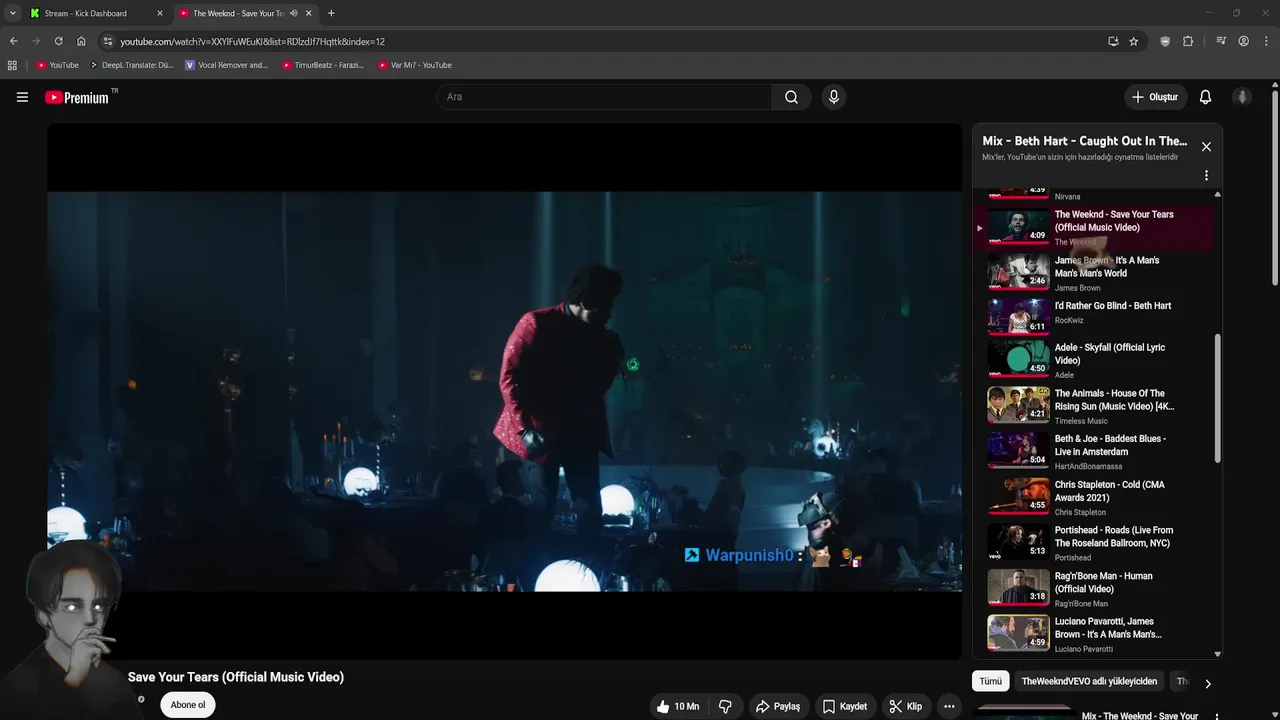Image resolution: width=1280 pixels, height=720 pixels.
Task: Start voice search with microphone icon
Action: pos(834,97)
